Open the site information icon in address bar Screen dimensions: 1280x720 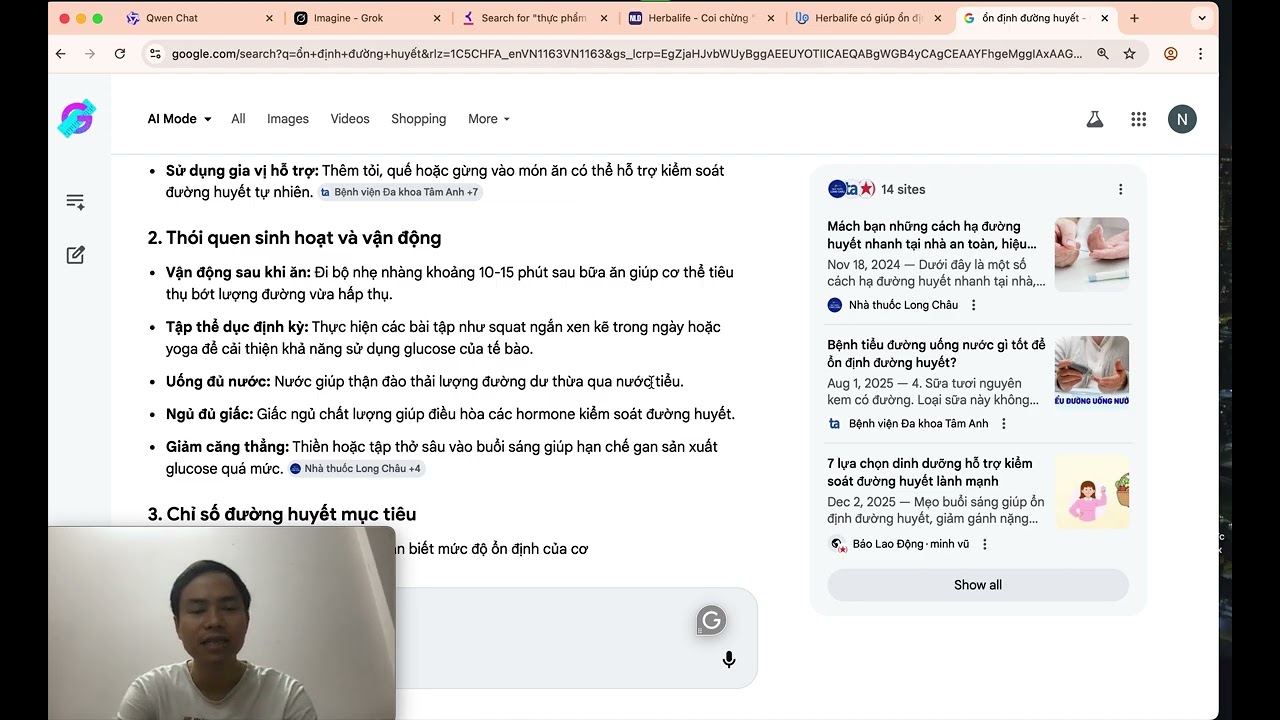point(154,54)
